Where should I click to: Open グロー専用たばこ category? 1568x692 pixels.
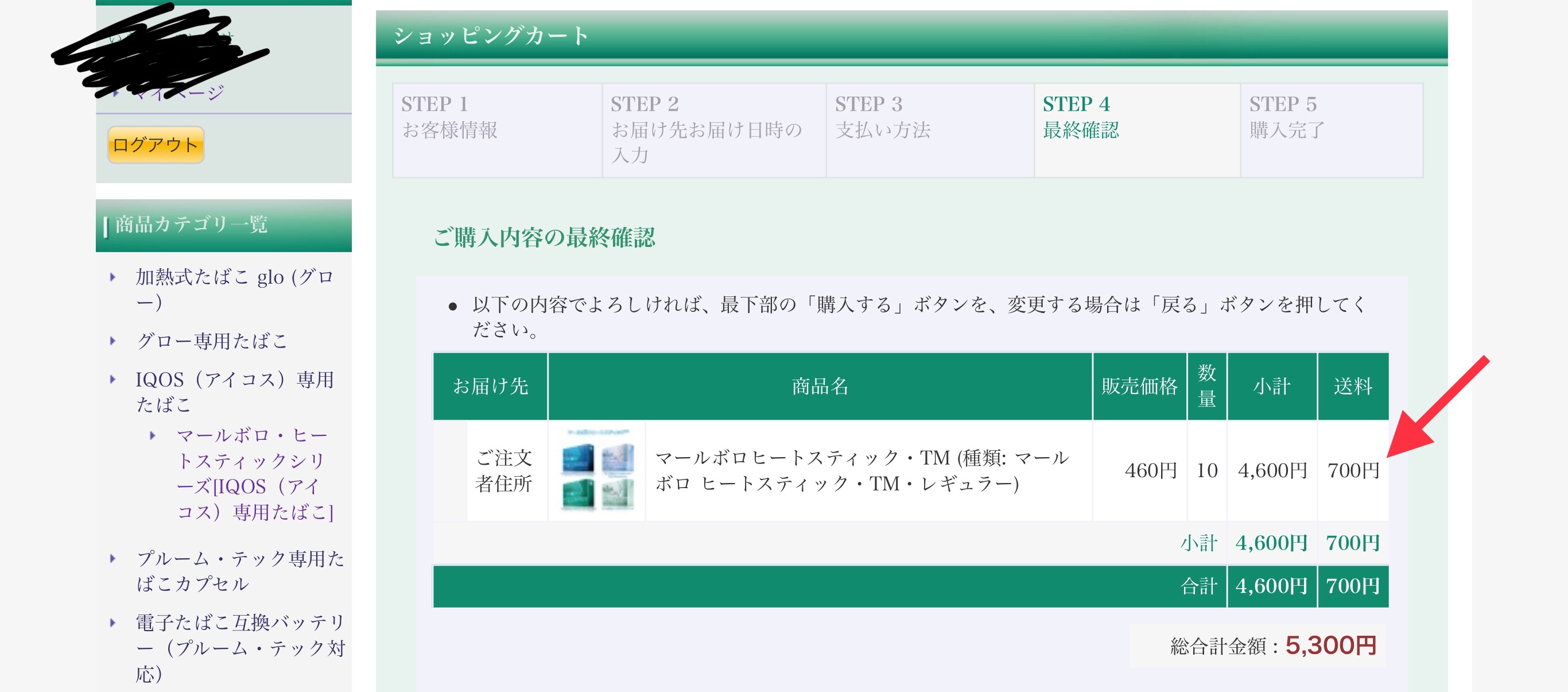pos(211,341)
